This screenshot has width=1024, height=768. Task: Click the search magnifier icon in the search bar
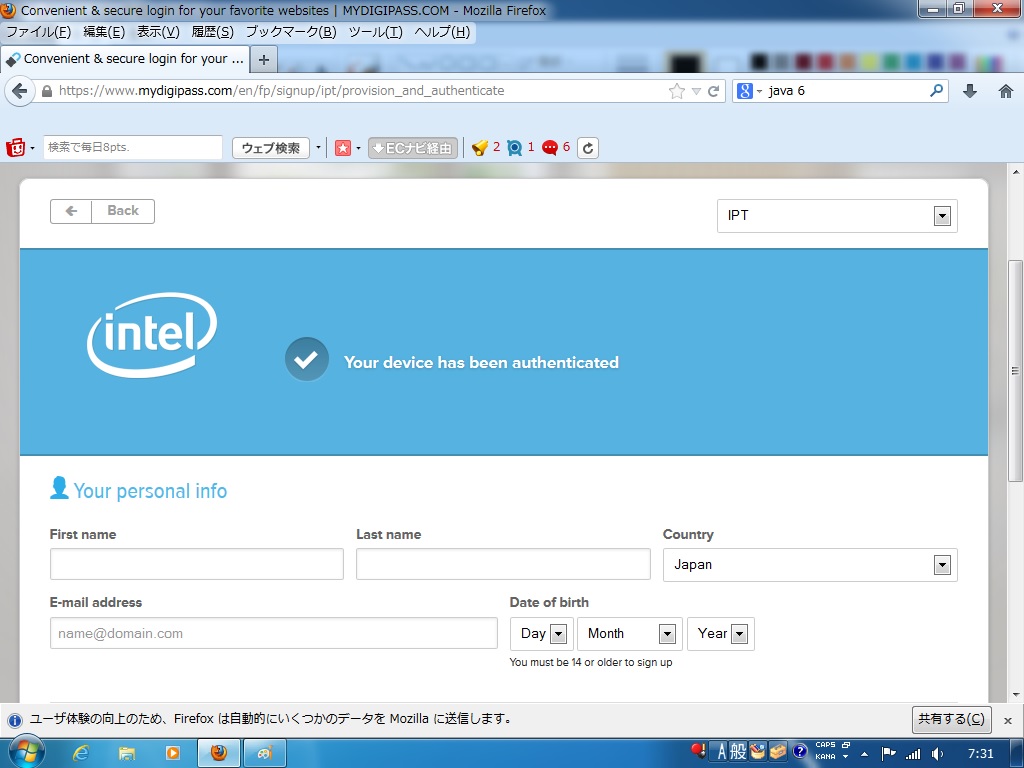click(936, 90)
